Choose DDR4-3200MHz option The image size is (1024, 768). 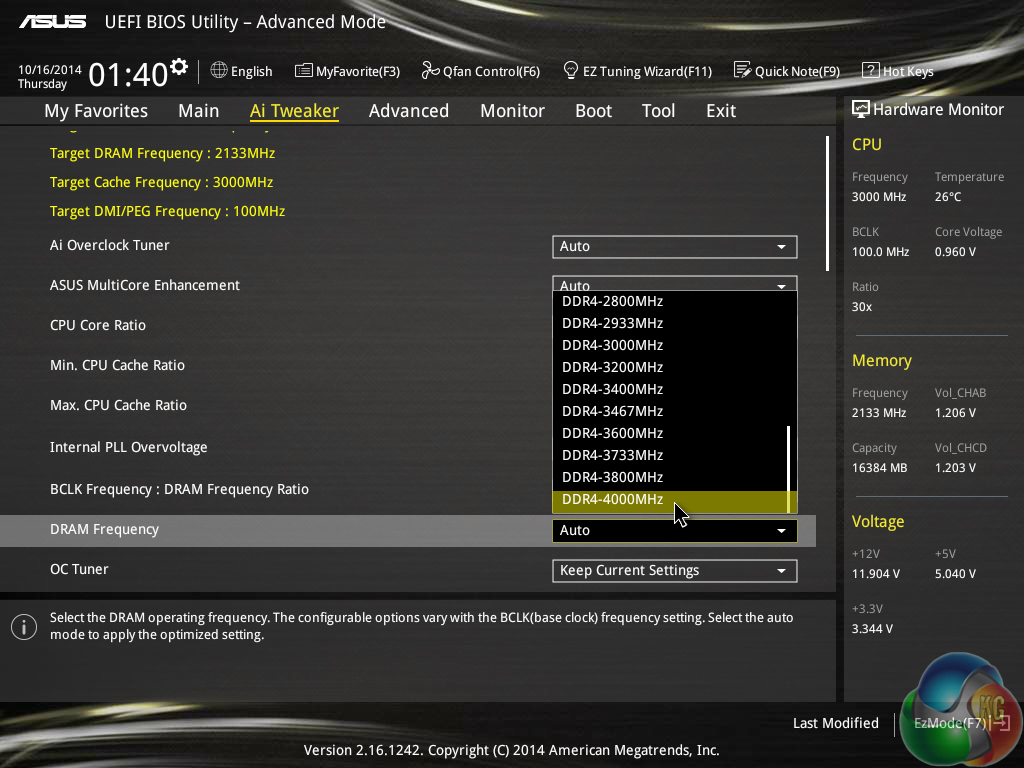pyautogui.click(x=612, y=367)
